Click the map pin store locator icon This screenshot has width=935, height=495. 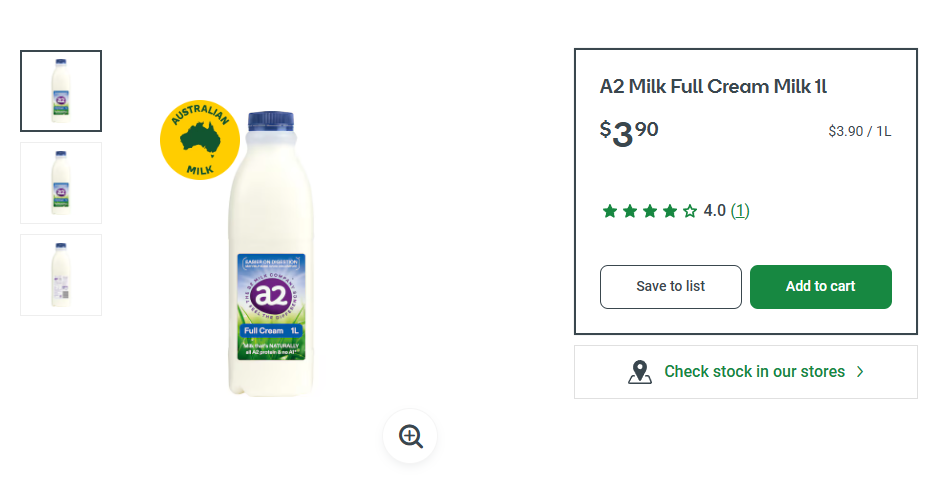(x=640, y=372)
